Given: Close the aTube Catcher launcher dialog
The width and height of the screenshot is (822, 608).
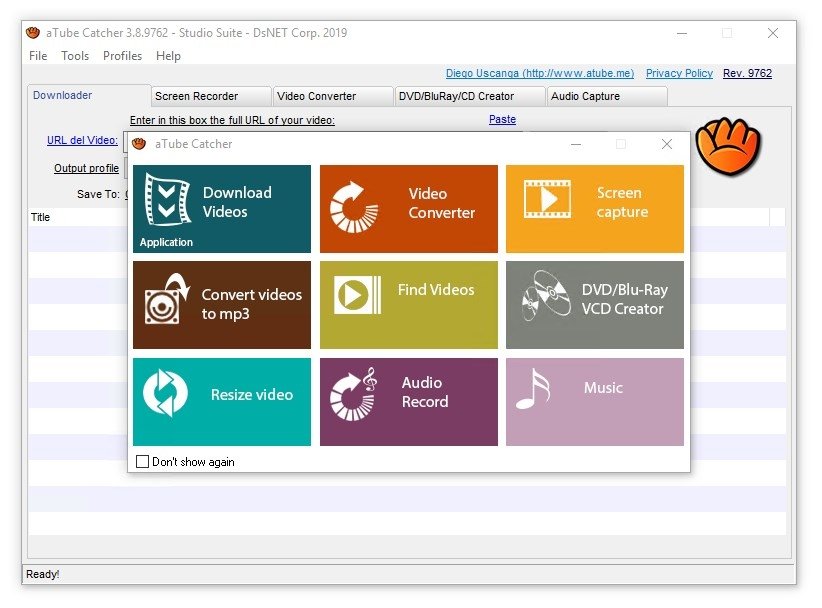Looking at the screenshot, I should tap(667, 144).
